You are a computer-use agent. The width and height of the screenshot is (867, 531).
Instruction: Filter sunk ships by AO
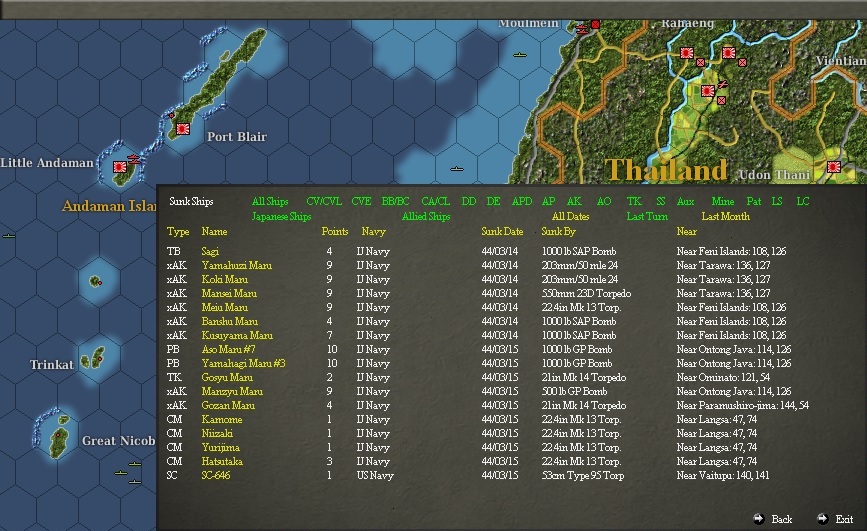coord(604,201)
